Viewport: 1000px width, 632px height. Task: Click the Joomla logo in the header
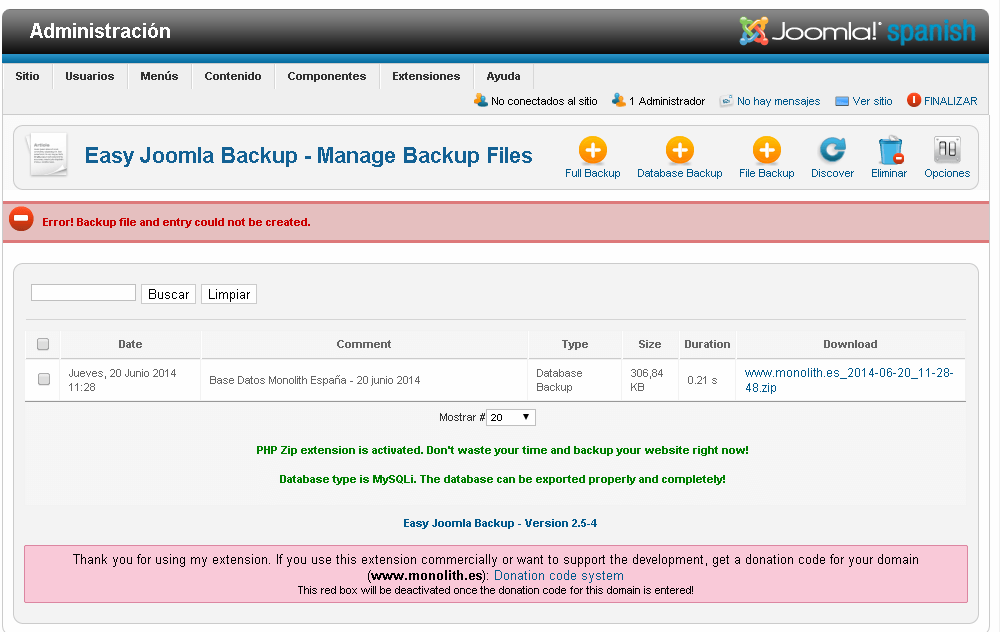click(x=857, y=31)
